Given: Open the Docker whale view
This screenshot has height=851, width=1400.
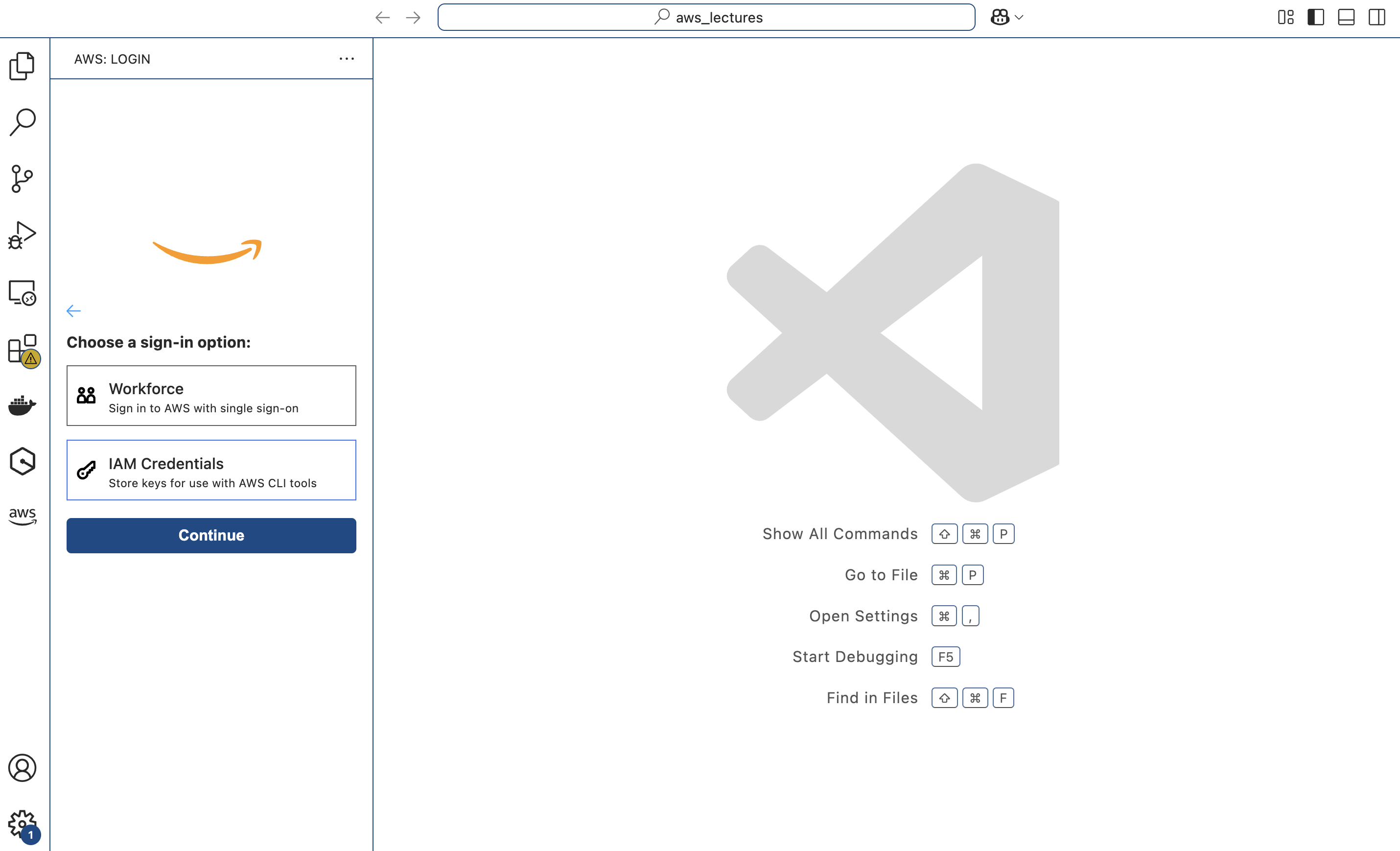Looking at the screenshot, I should [22, 405].
